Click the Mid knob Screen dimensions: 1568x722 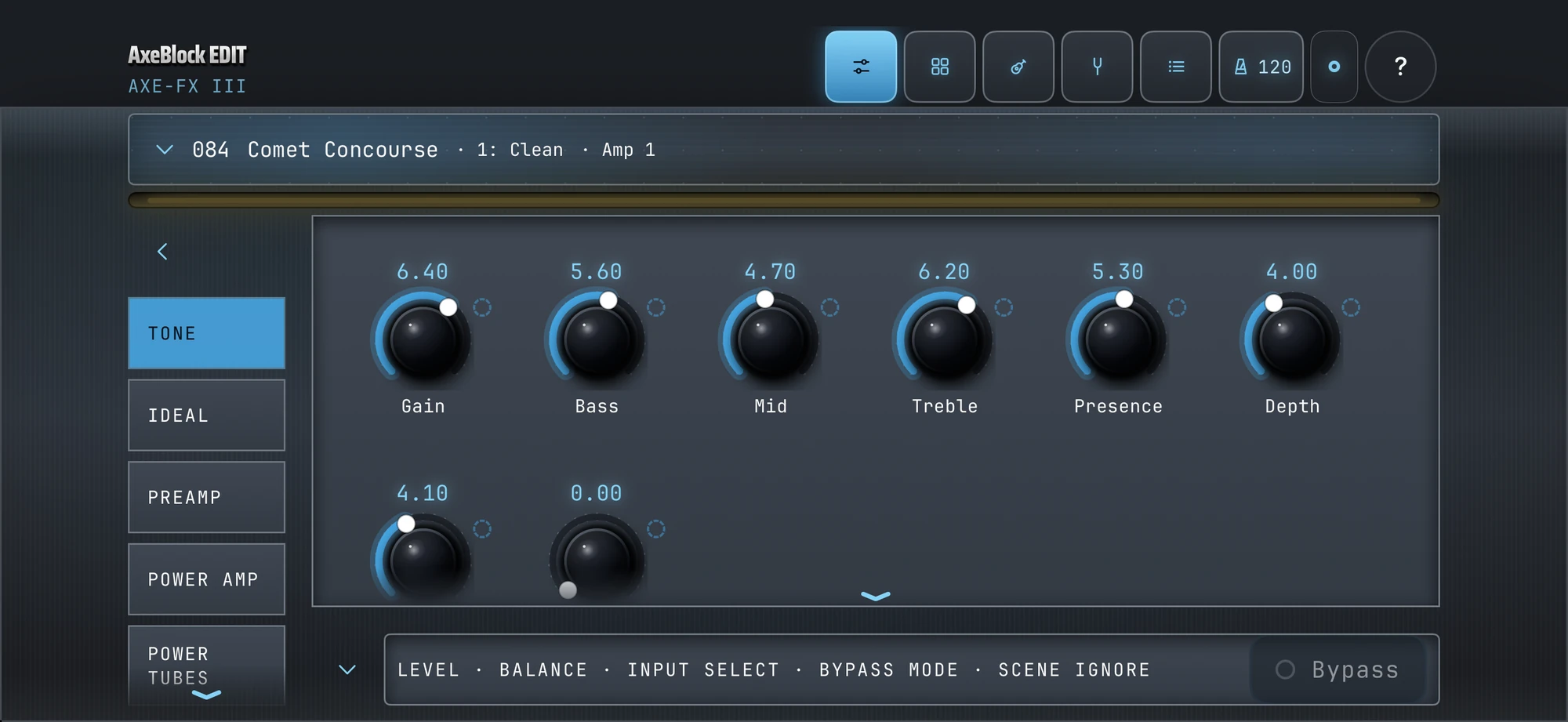(x=771, y=339)
